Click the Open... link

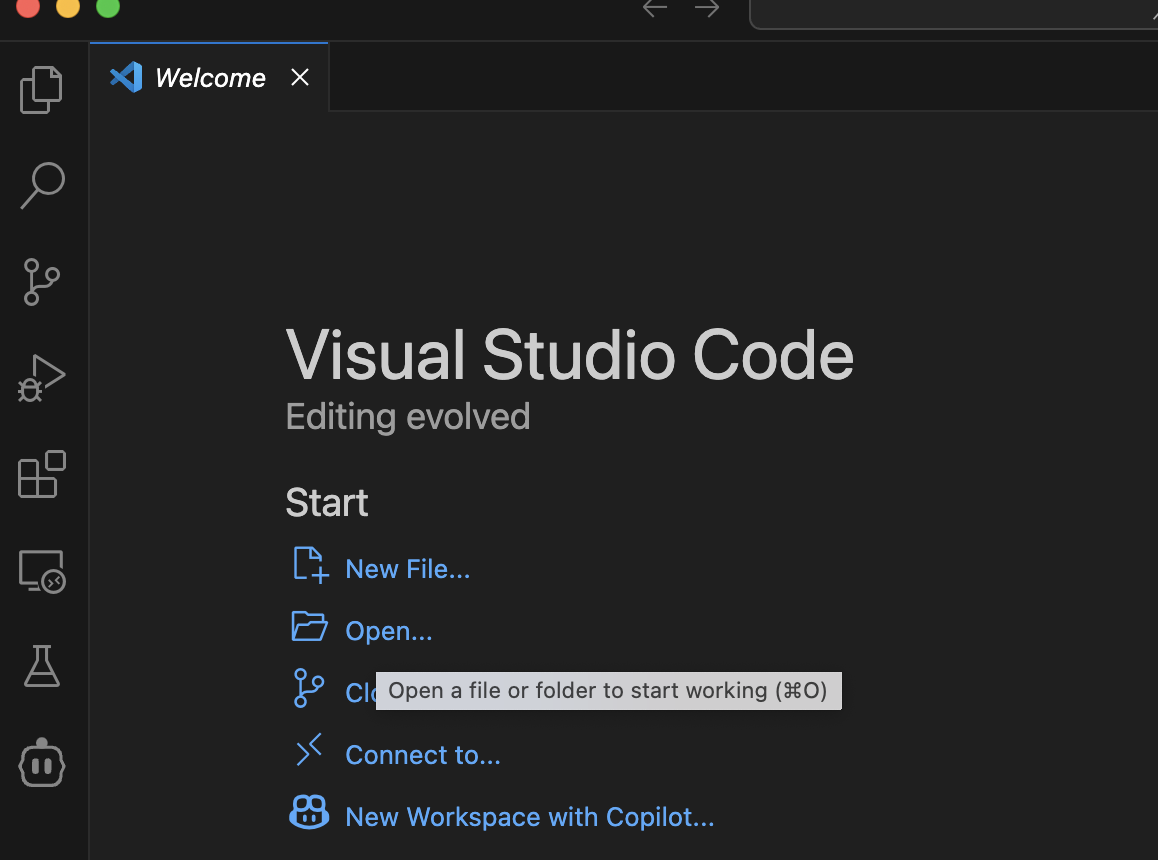[x=389, y=630]
